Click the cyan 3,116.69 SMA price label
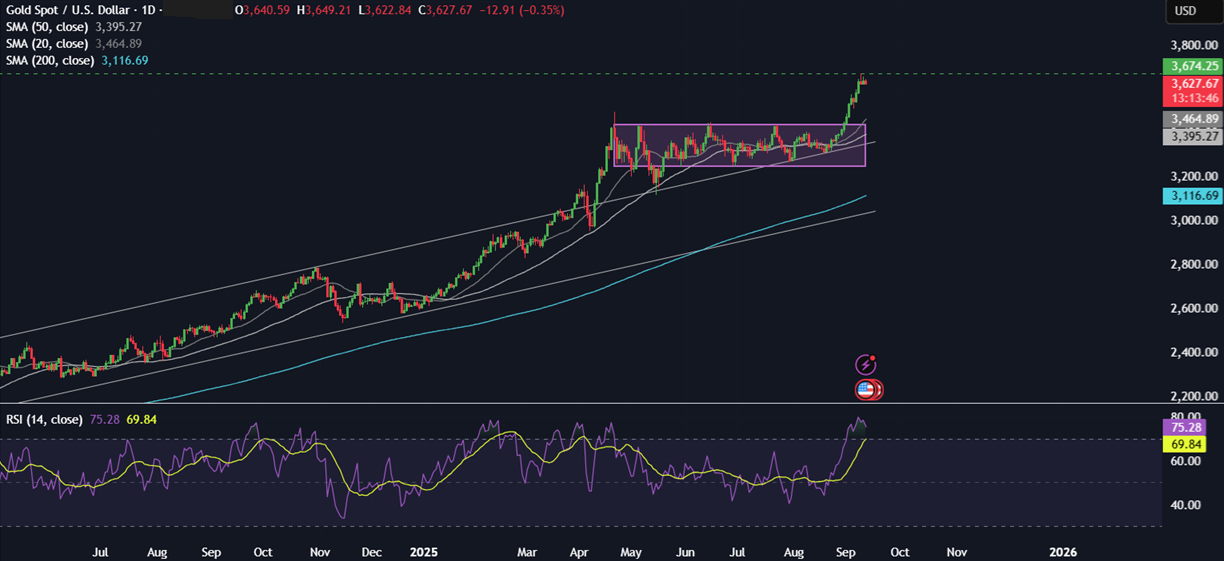Image resolution: width=1224 pixels, height=561 pixels. coord(1192,196)
